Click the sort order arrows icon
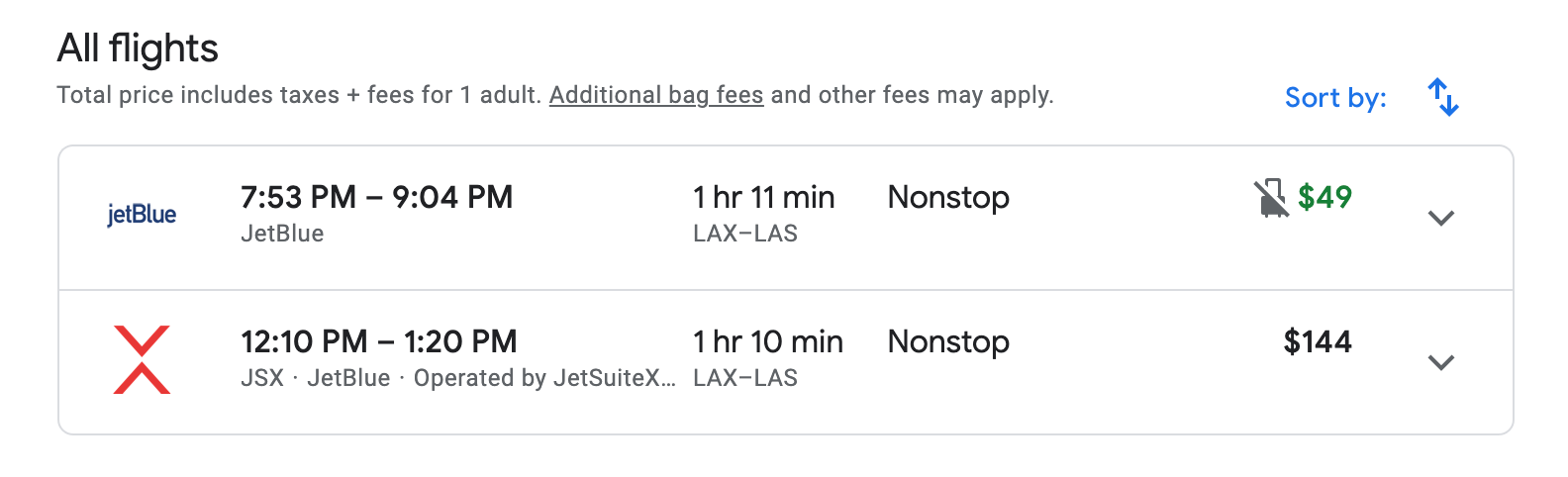 tap(1443, 97)
